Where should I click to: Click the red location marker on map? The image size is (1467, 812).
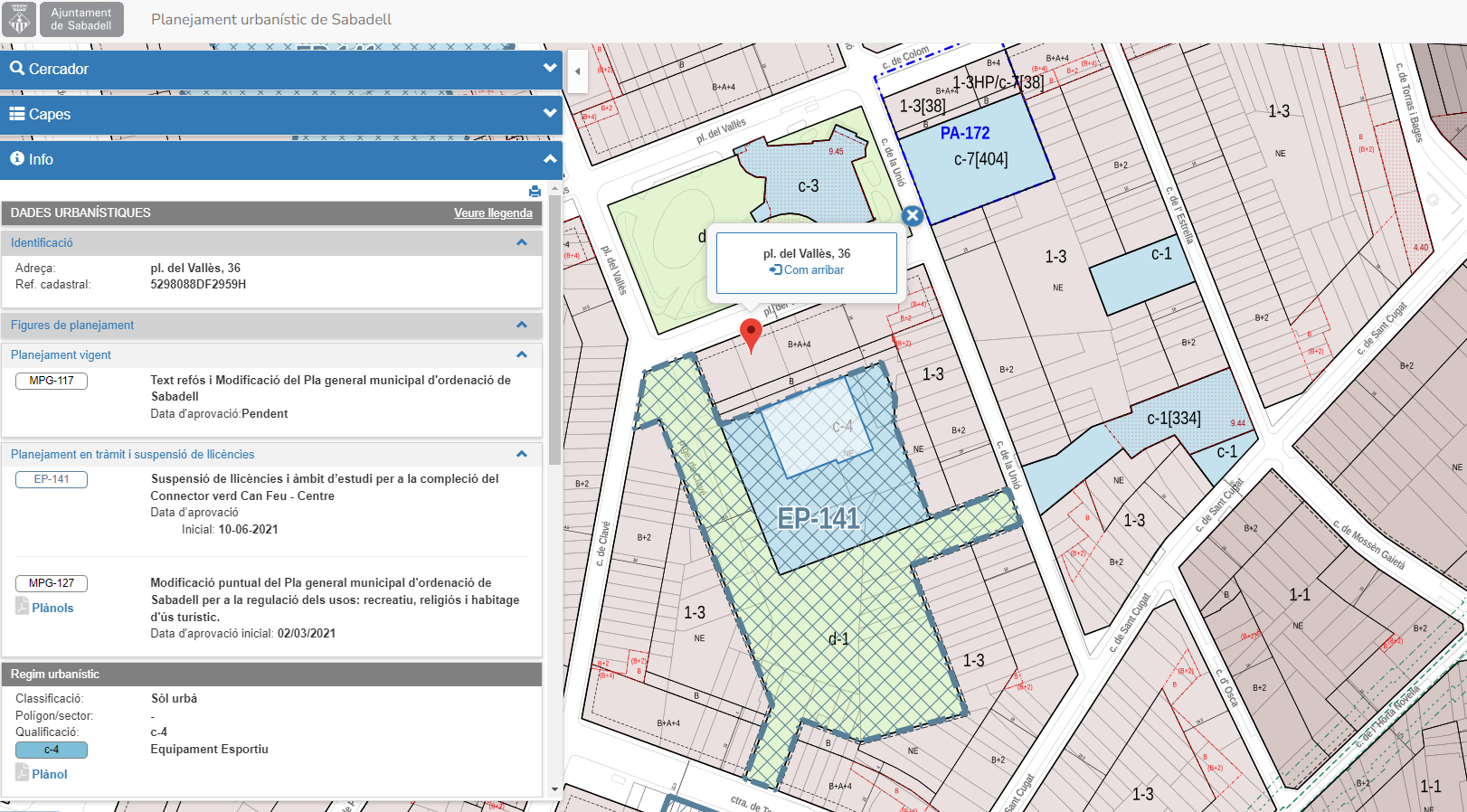coord(751,334)
